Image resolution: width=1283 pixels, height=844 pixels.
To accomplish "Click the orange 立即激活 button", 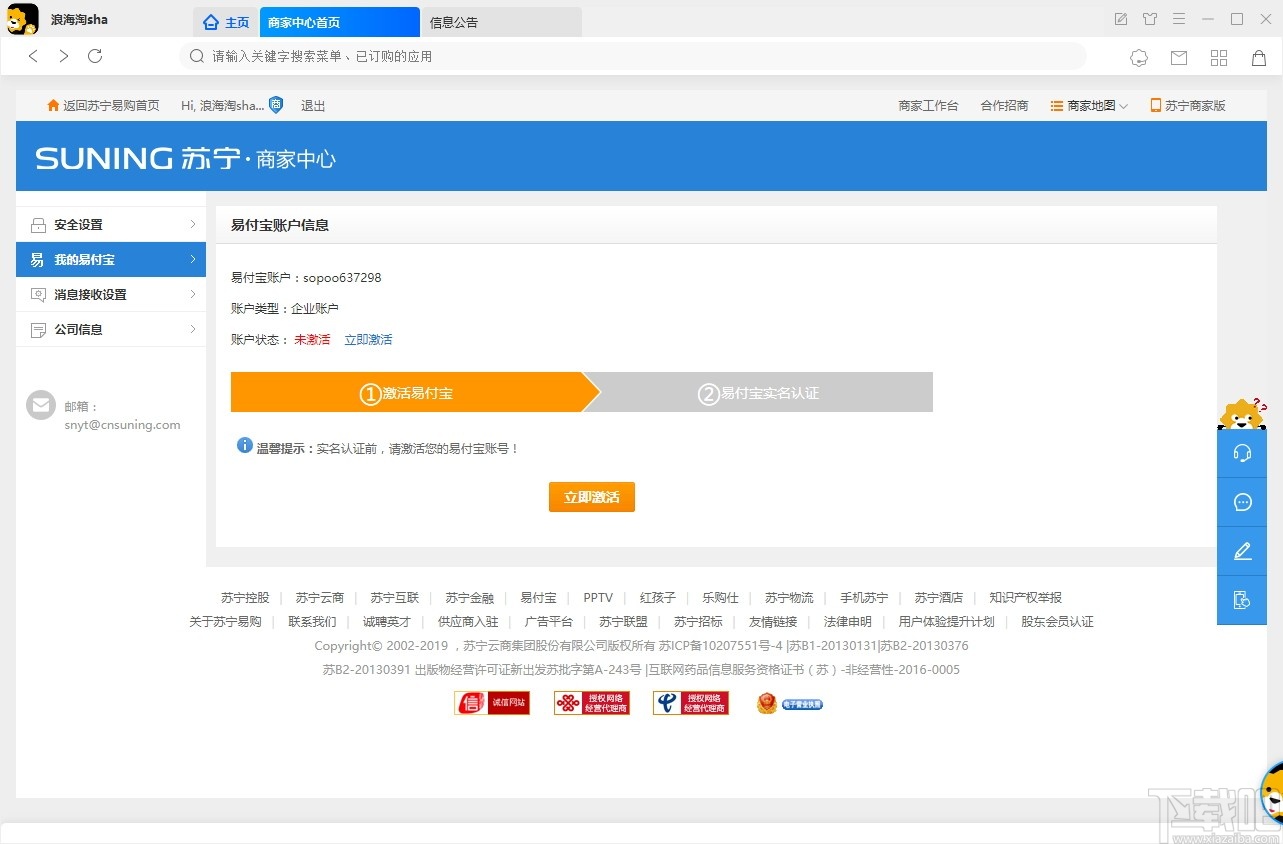I will point(591,496).
